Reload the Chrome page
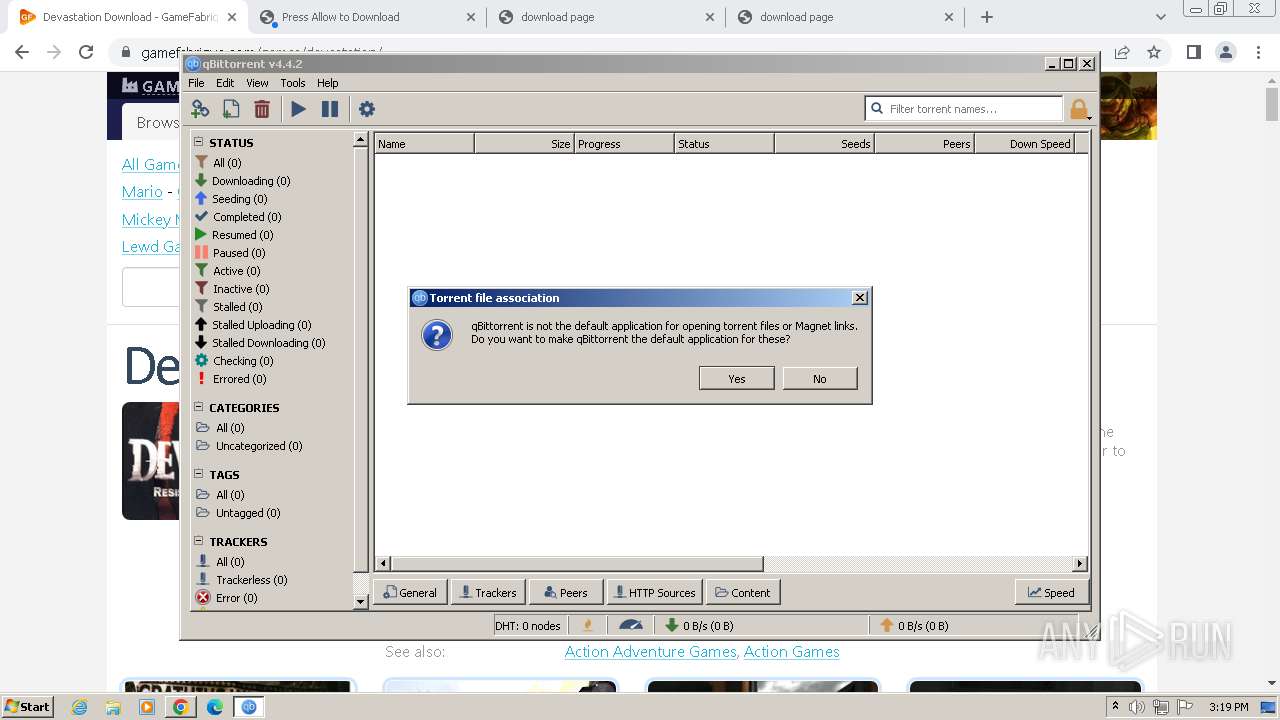 point(86,52)
